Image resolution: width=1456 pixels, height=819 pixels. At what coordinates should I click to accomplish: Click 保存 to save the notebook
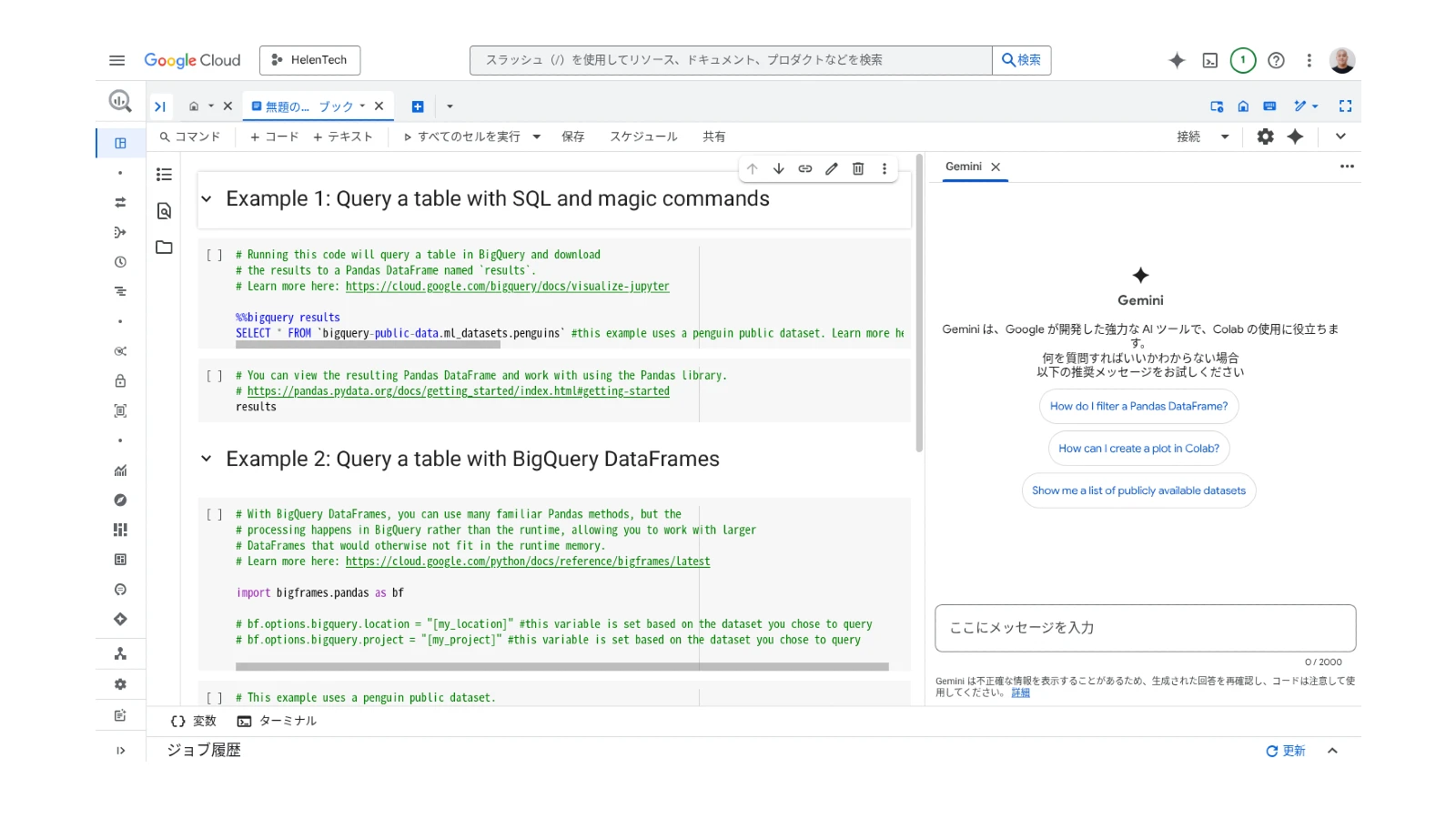tap(573, 136)
